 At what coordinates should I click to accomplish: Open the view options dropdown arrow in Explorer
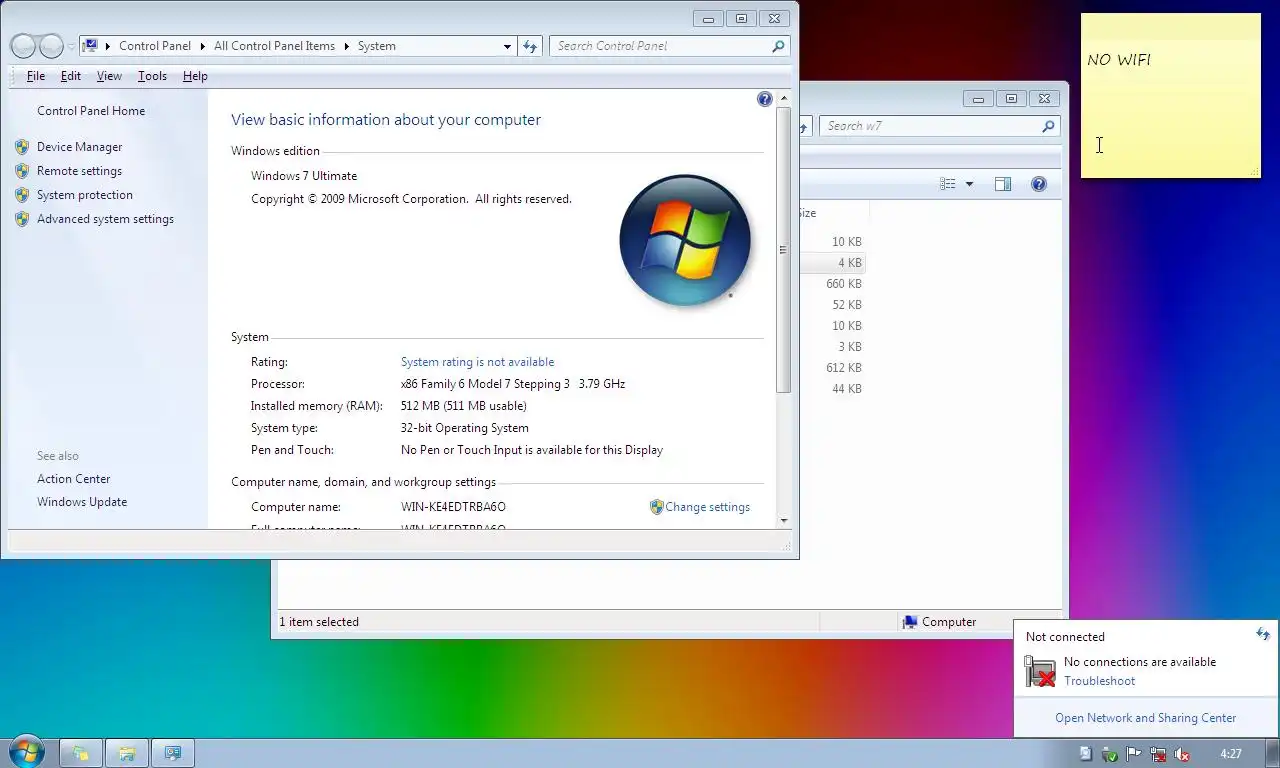(x=969, y=184)
